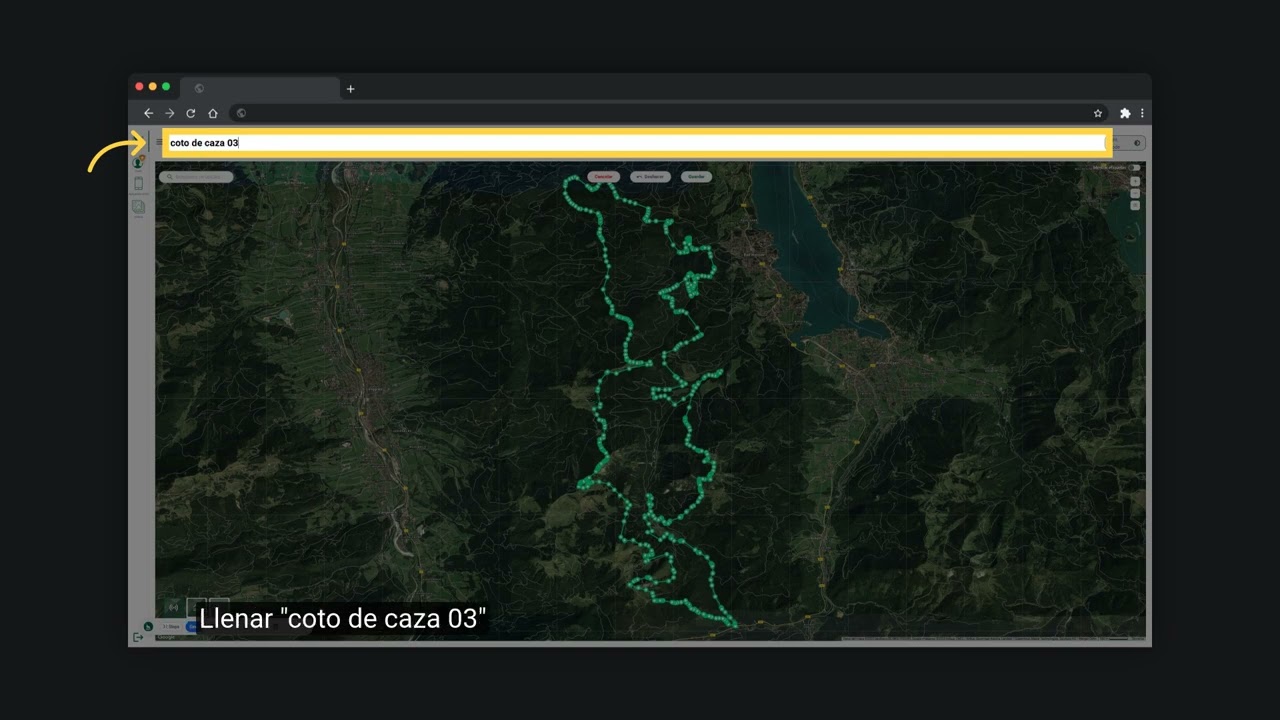1280x720 pixels.
Task: Click the Guardar save button
Action: click(697, 177)
